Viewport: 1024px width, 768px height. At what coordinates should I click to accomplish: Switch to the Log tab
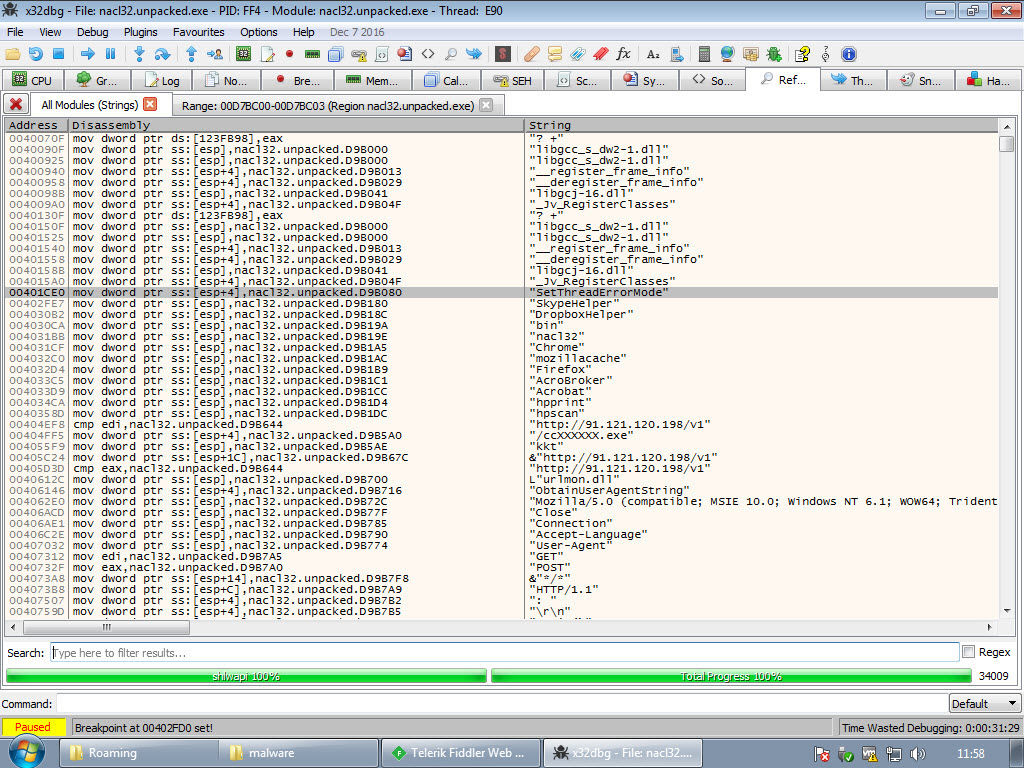coord(162,81)
